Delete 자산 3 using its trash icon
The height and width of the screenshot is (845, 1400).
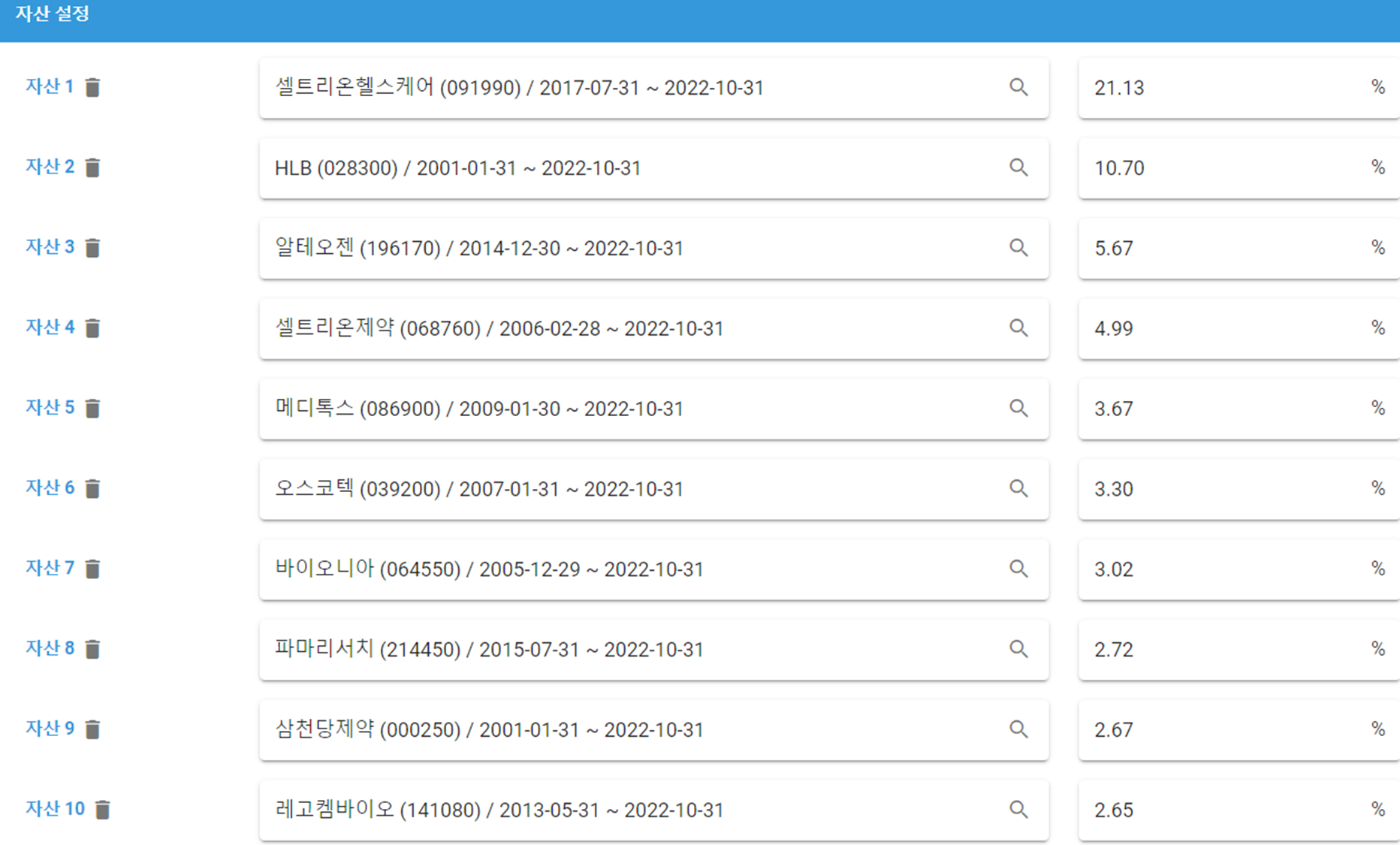[92, 248]
